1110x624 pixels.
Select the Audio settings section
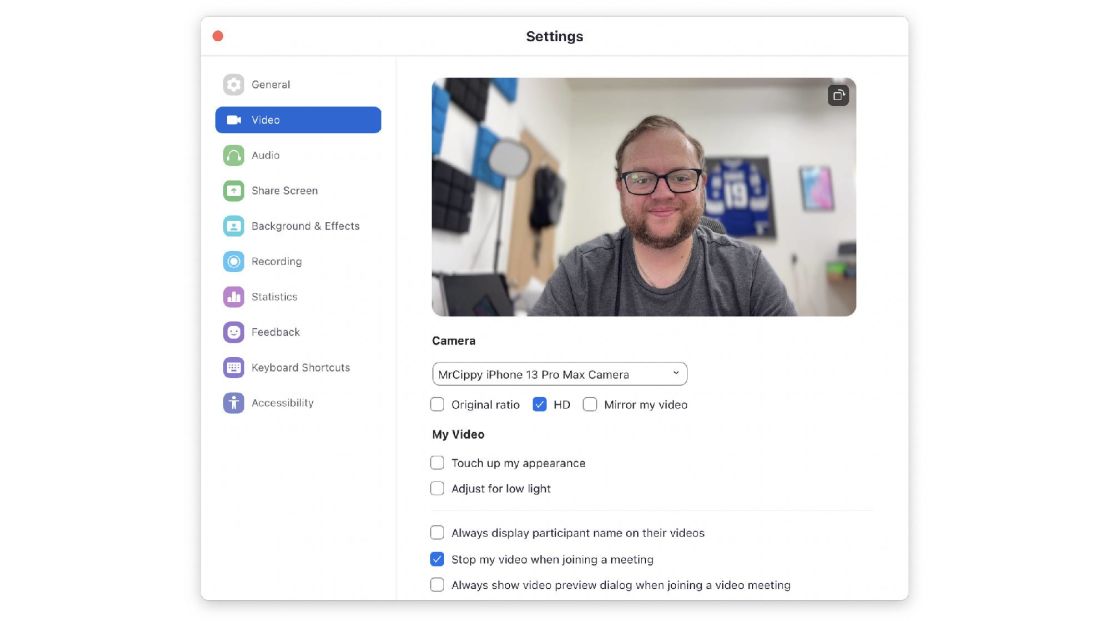pos(298,155)
